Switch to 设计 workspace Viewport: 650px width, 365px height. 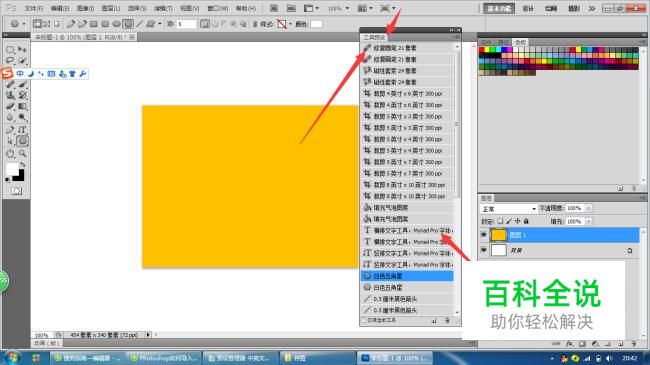tap(528, 8)
